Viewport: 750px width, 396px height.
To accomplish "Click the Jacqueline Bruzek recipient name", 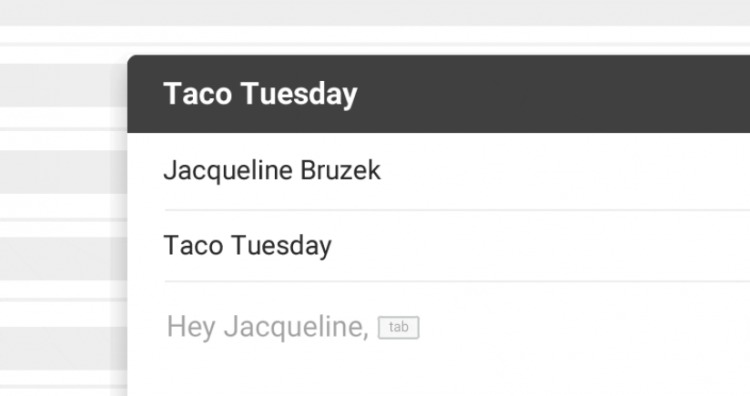I will tap(272, 171).
